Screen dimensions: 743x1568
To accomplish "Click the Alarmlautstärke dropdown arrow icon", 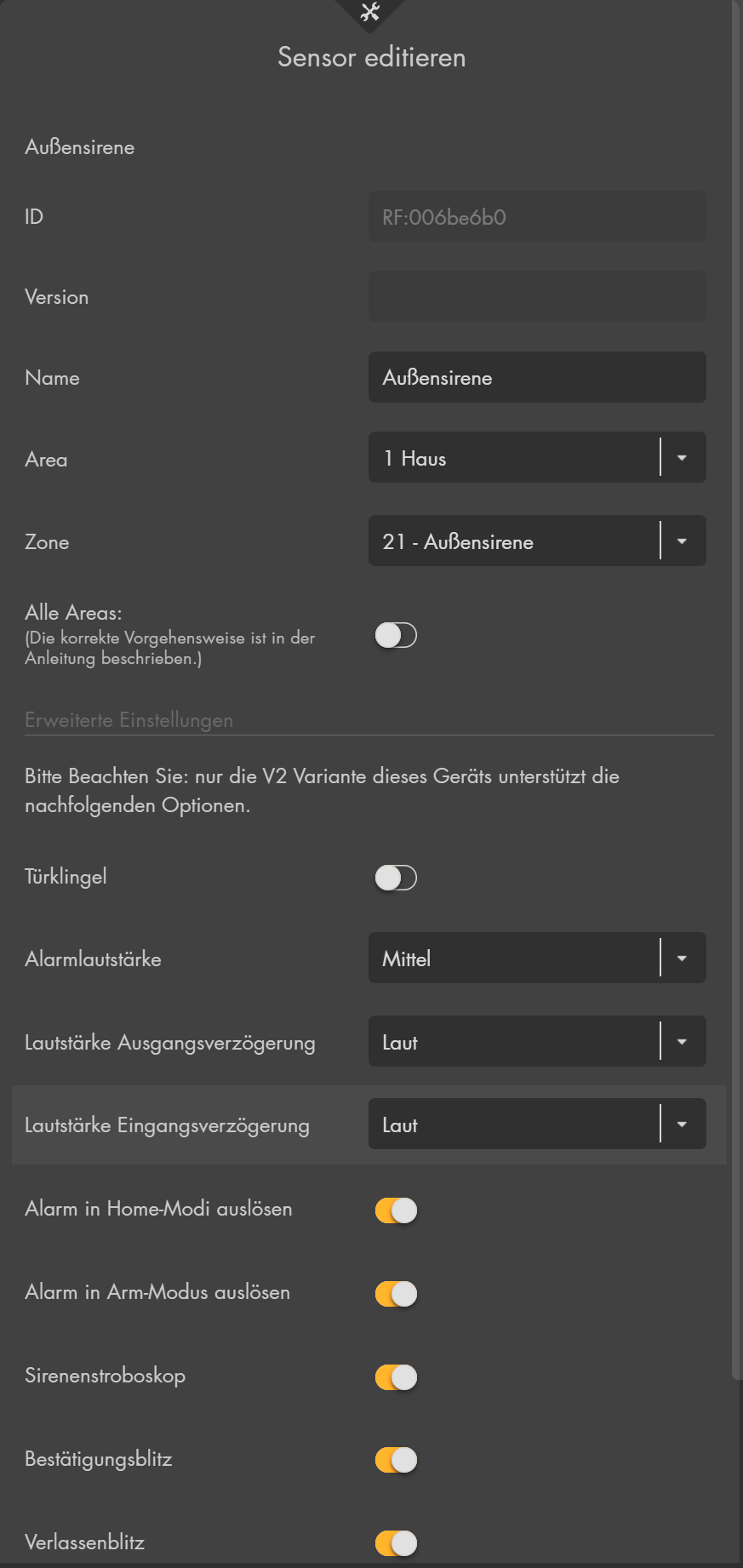I will 682,959.
